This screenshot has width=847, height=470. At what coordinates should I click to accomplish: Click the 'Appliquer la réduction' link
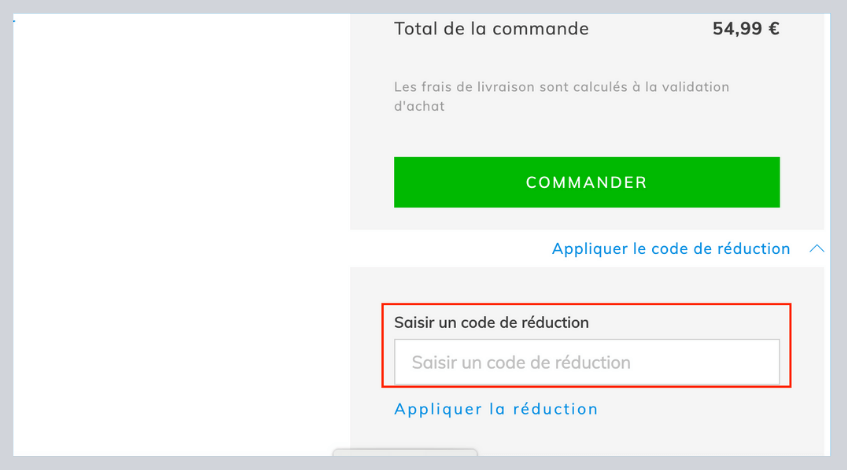(496, 409)
